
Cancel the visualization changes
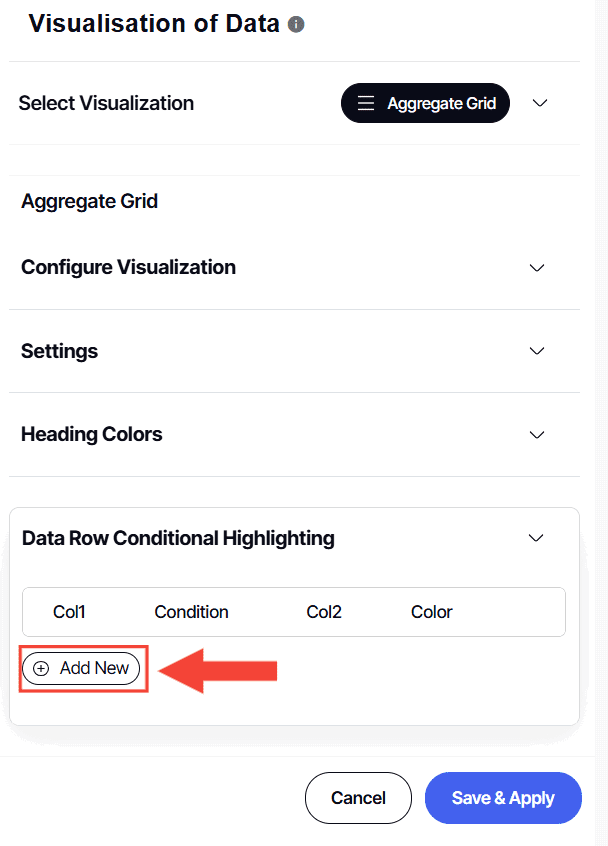358,798
